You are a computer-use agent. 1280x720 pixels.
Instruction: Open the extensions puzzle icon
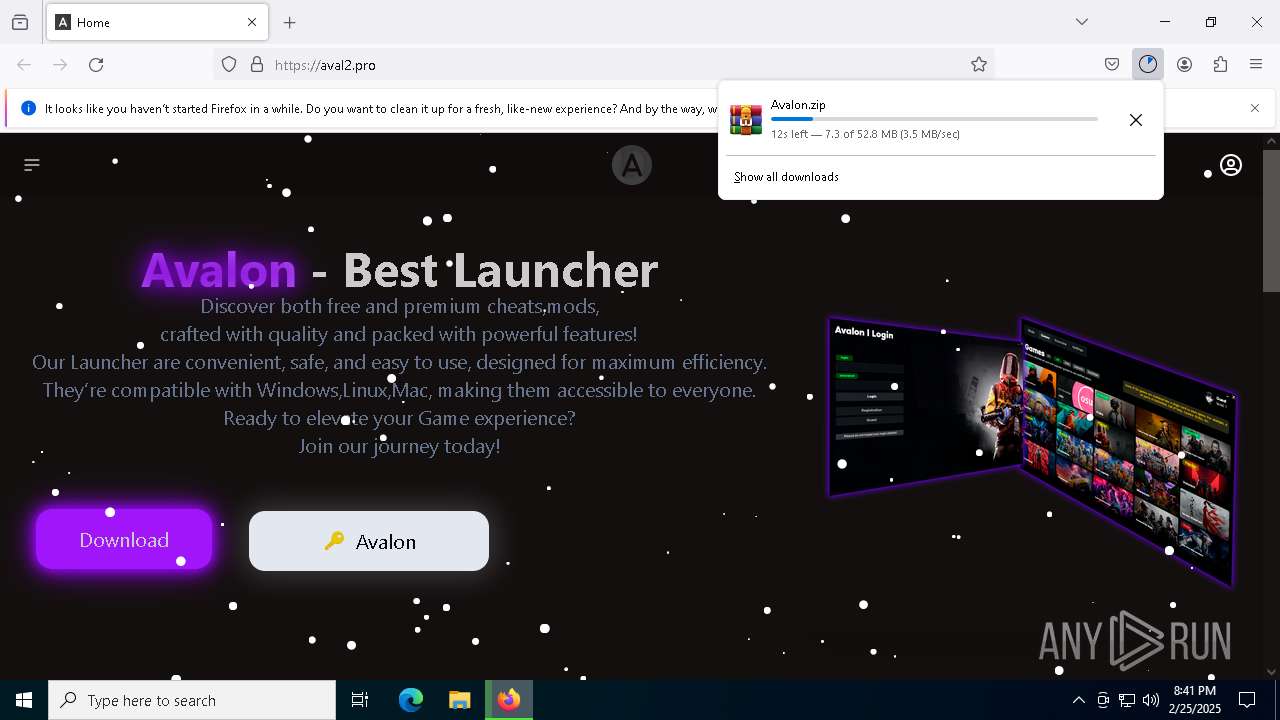tap(1220, 65)
